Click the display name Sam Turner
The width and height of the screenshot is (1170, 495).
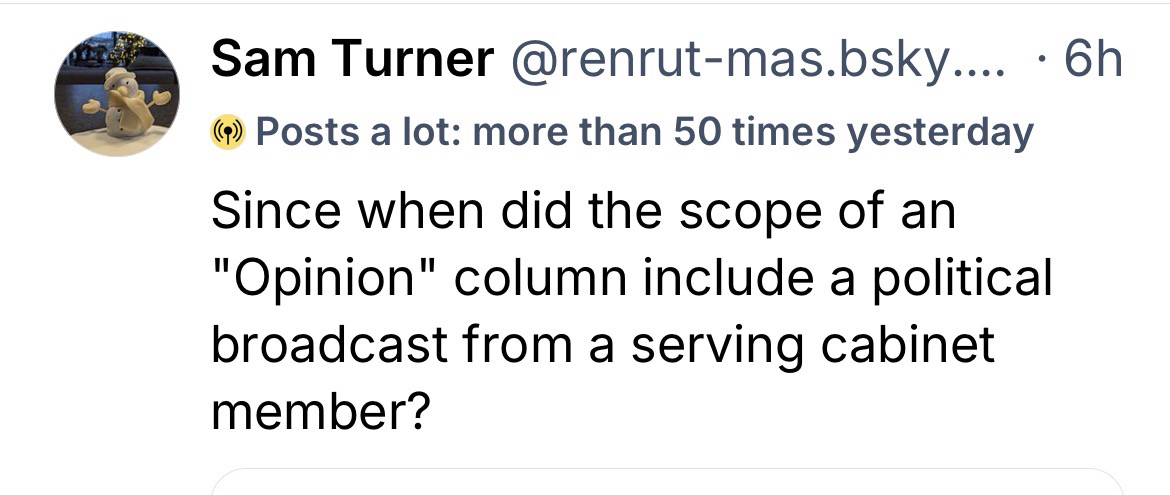pos(352,62)
